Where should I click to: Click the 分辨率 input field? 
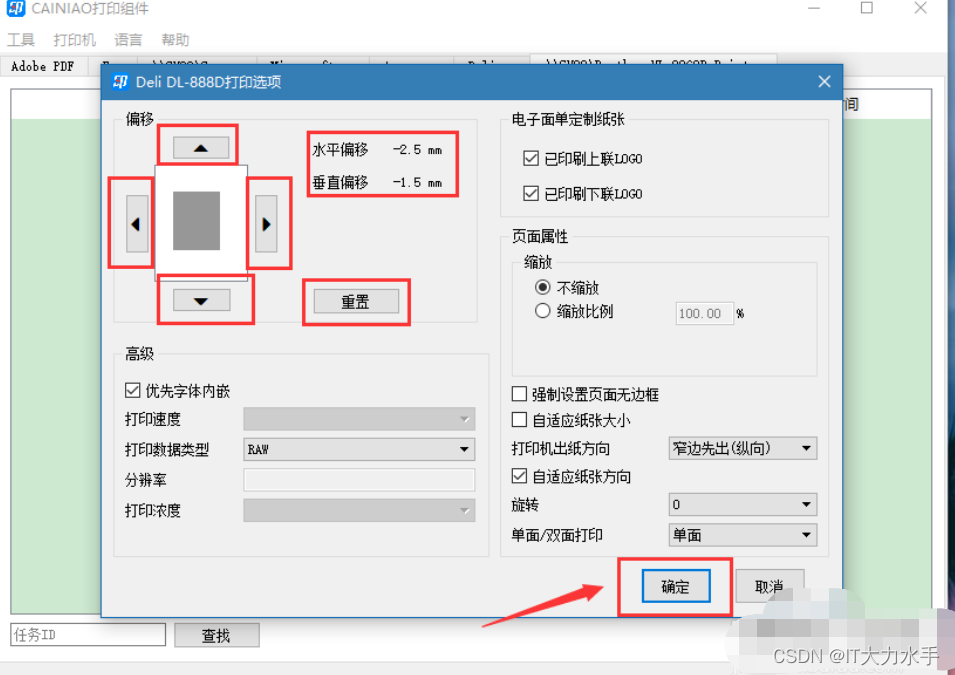[x=359, y=479]
